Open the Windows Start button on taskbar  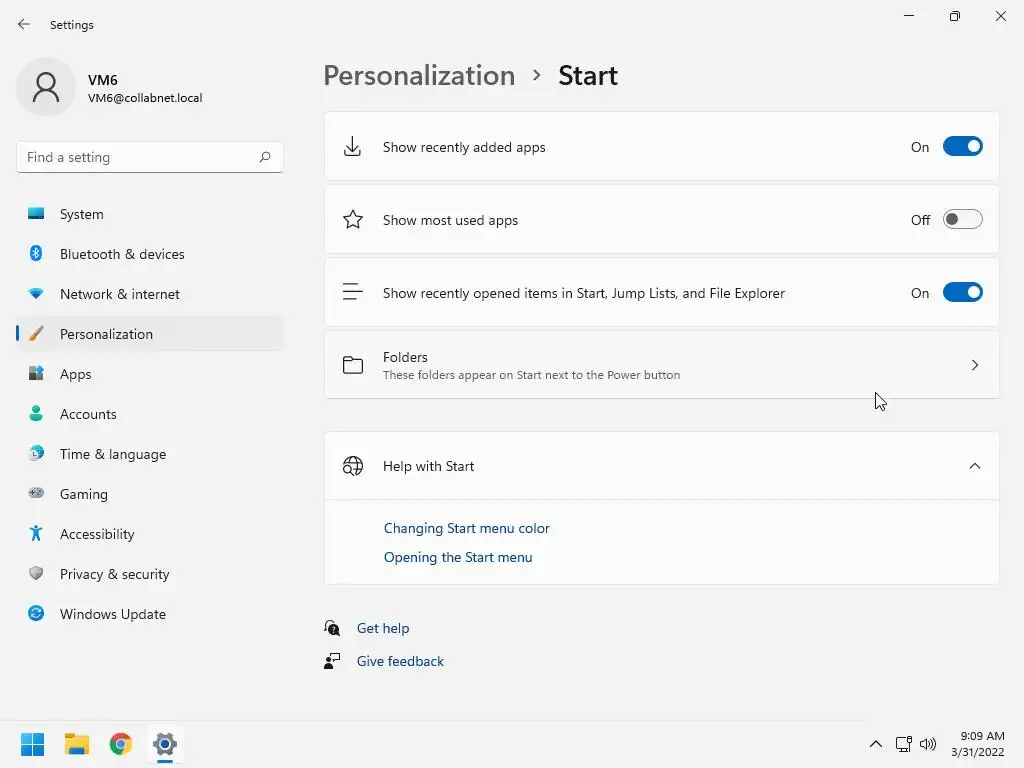click(x=33, y=744)
